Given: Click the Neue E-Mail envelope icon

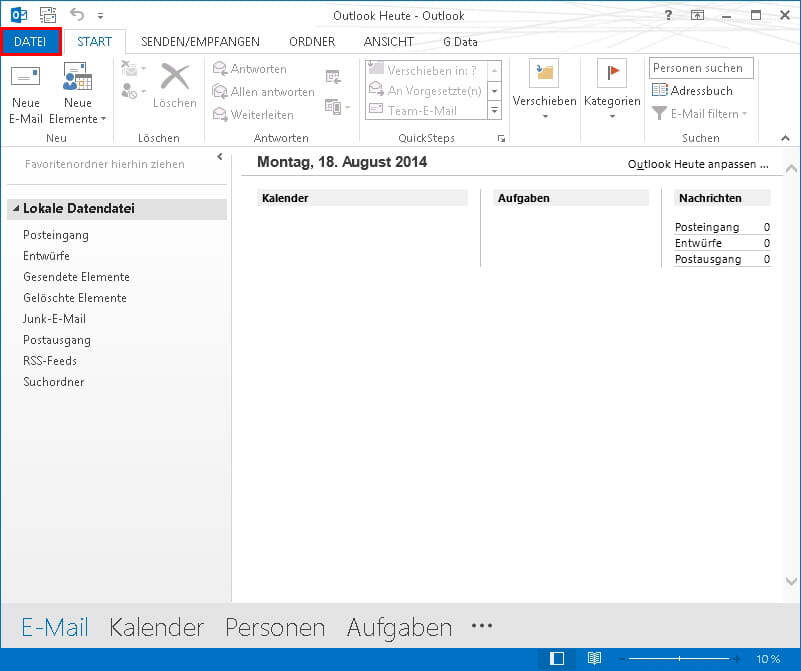Looking at the screenshot, I should tap(26, 77).
